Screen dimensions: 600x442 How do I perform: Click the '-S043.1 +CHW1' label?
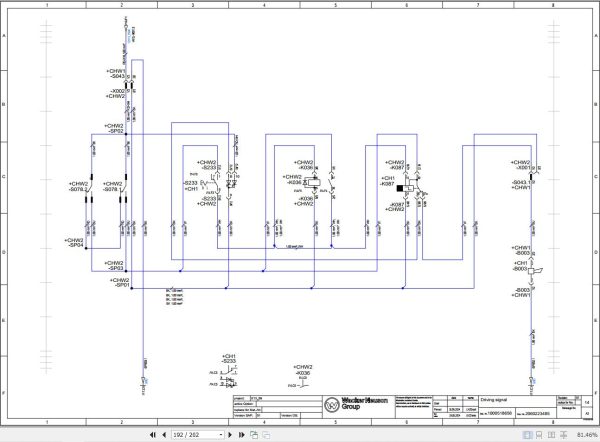pos(521,185)
